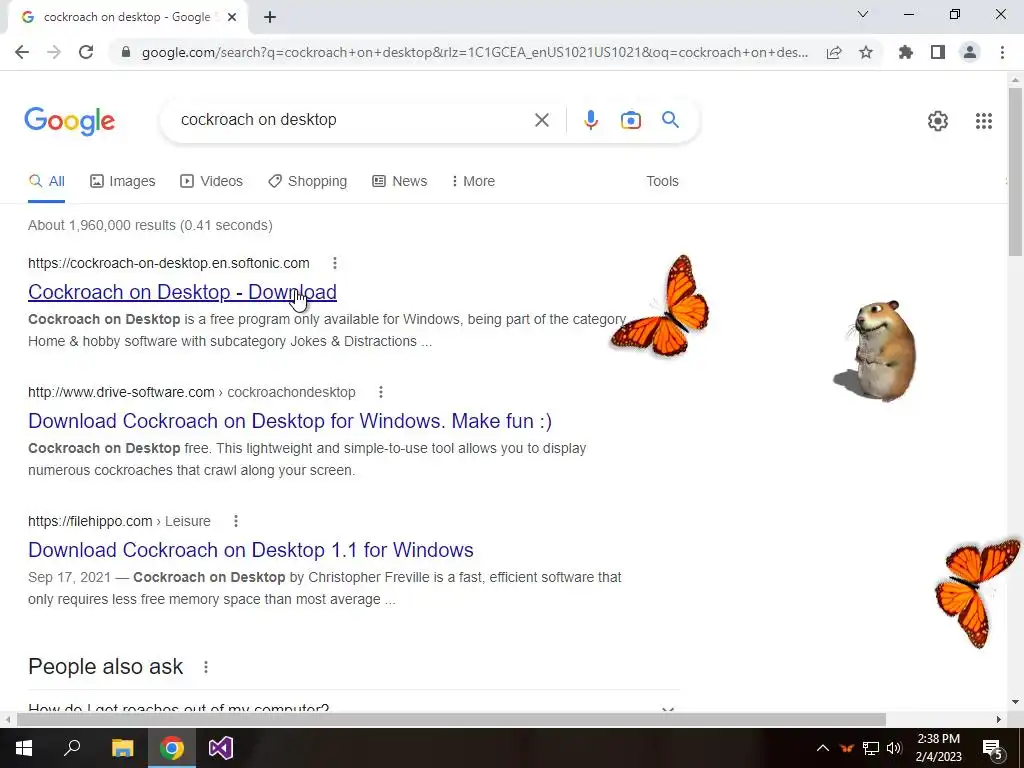Open network status tray icon
This screenshot has height=768, width=1024.
(x=871, y=748)
